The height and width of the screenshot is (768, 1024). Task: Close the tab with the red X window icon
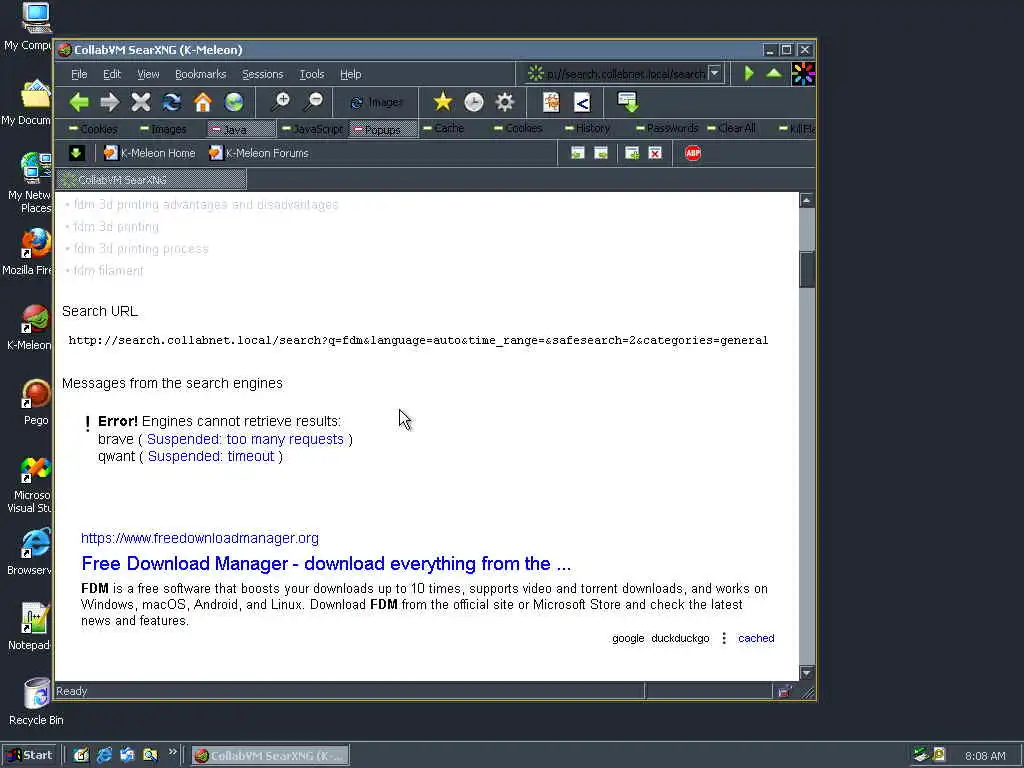pos(655,153)
